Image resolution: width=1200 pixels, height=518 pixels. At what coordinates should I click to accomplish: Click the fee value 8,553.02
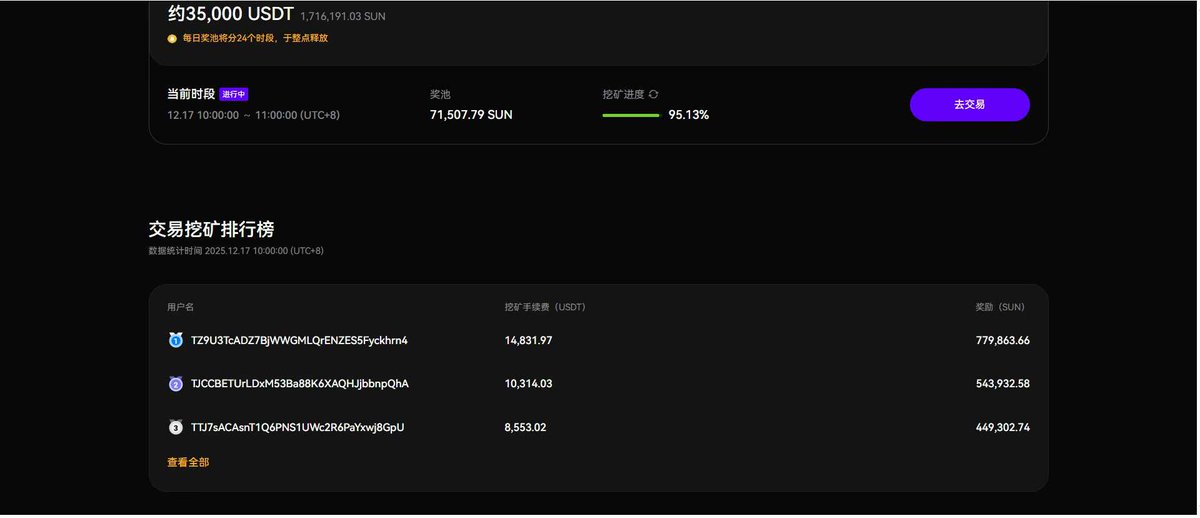tap(525, 427)
